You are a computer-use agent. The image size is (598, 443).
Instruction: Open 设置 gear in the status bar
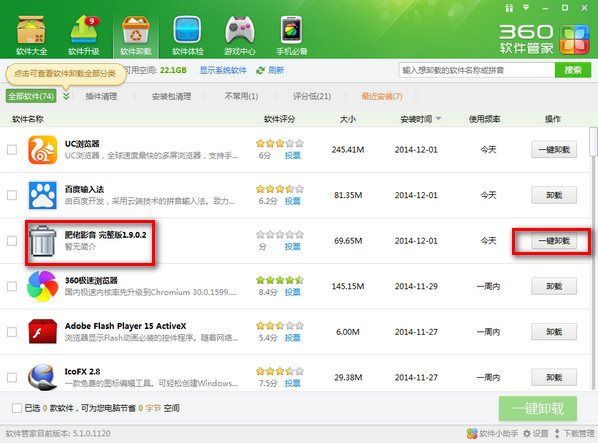point(536,433)
